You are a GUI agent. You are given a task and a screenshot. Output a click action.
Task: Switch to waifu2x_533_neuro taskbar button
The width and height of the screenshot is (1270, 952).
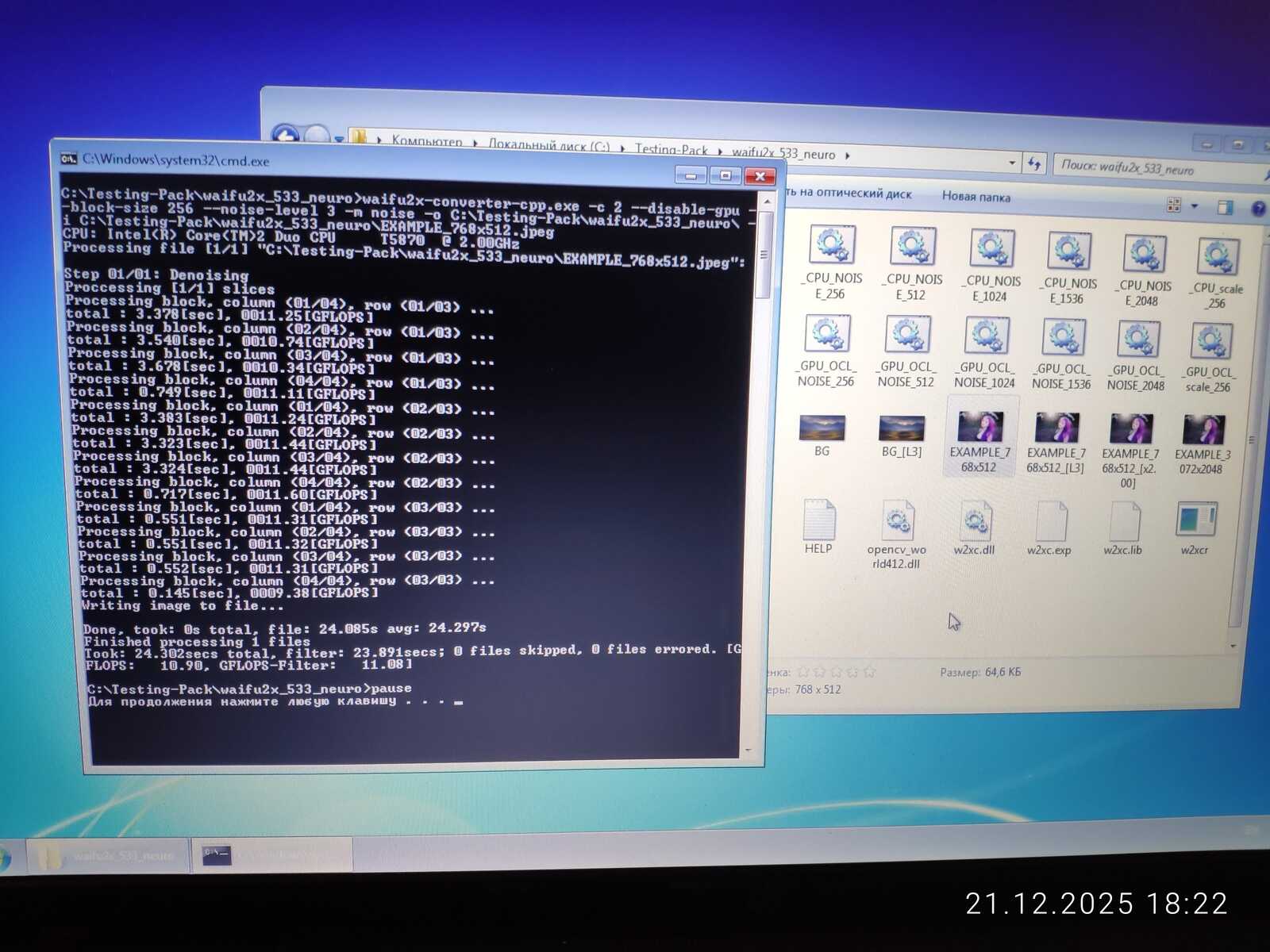tap(107, 856)
